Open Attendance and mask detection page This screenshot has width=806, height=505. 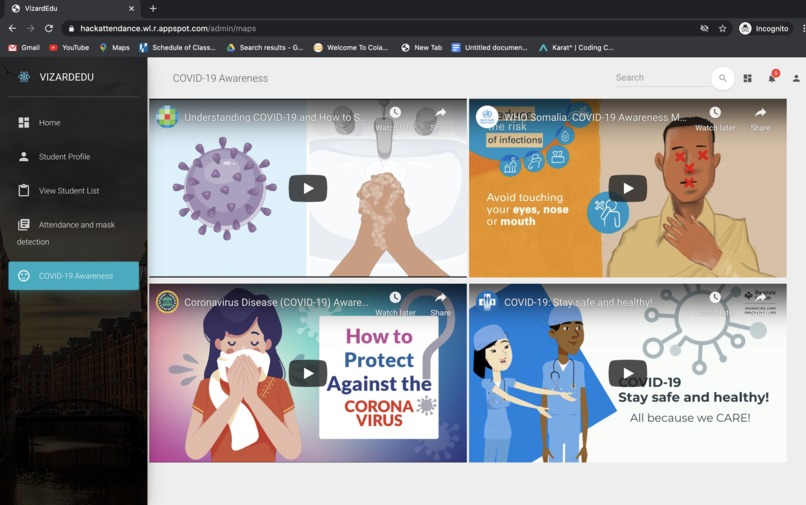[74, 232]
